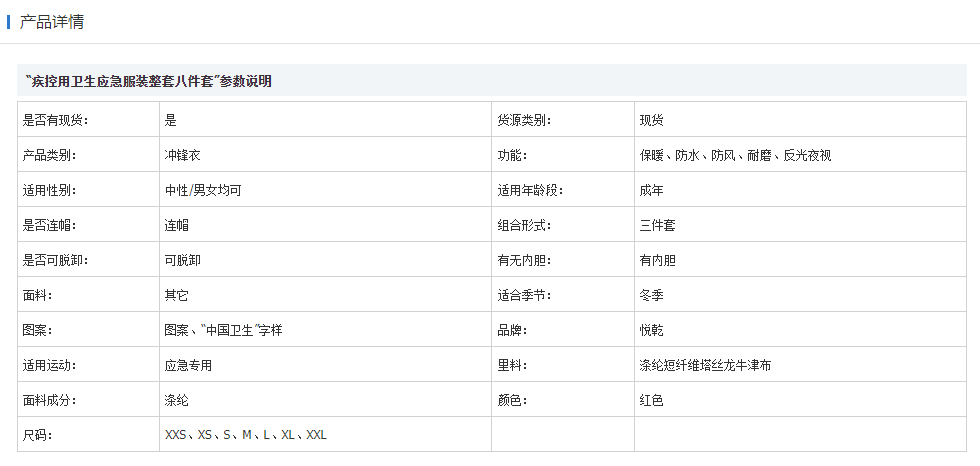The image size is (980, 466).
Task: Click the 红色 color value
Action: pyautogui.click(x=651, y=400)
